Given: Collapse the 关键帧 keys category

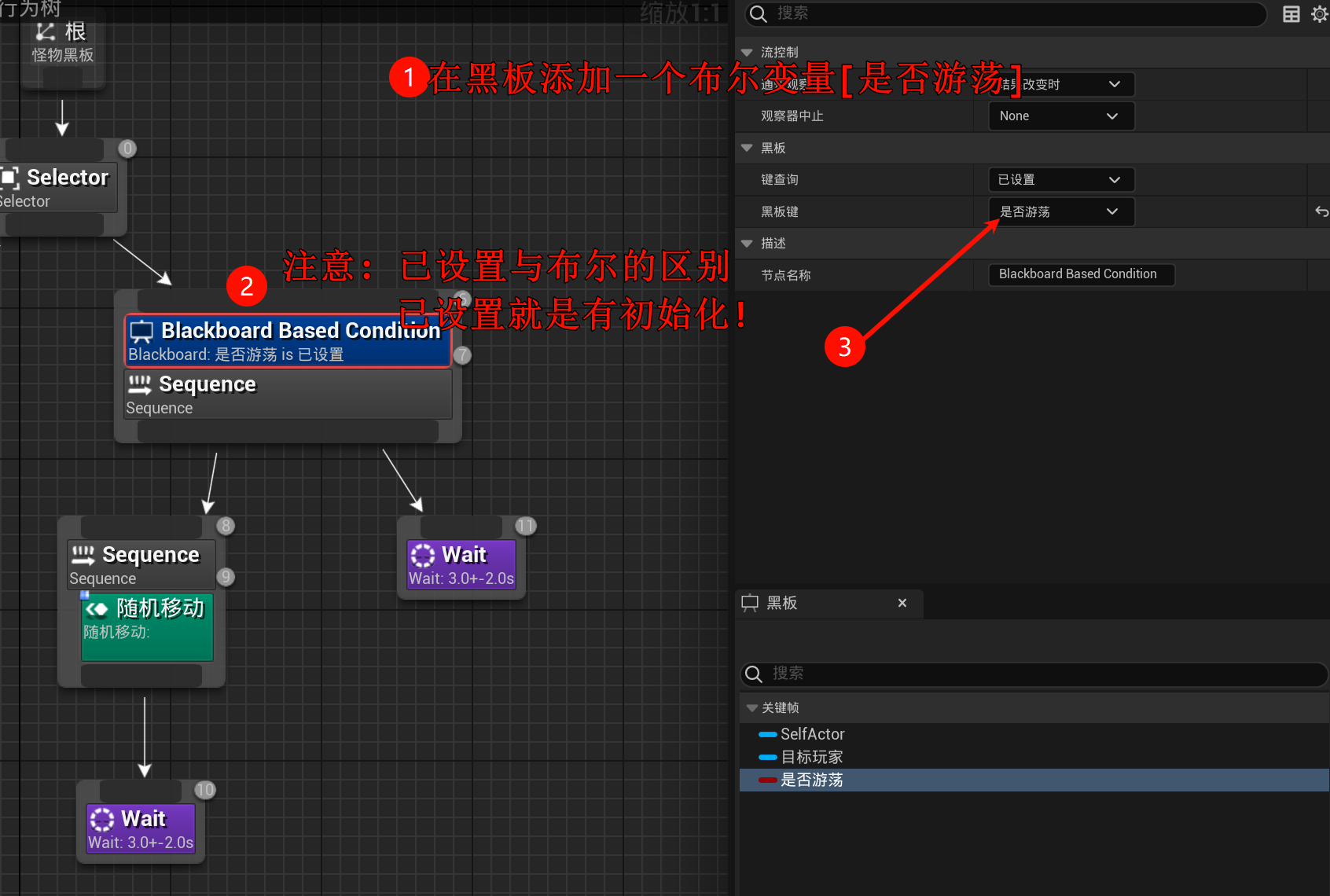Looking at the screenshot, I should (x=752, y=708).
